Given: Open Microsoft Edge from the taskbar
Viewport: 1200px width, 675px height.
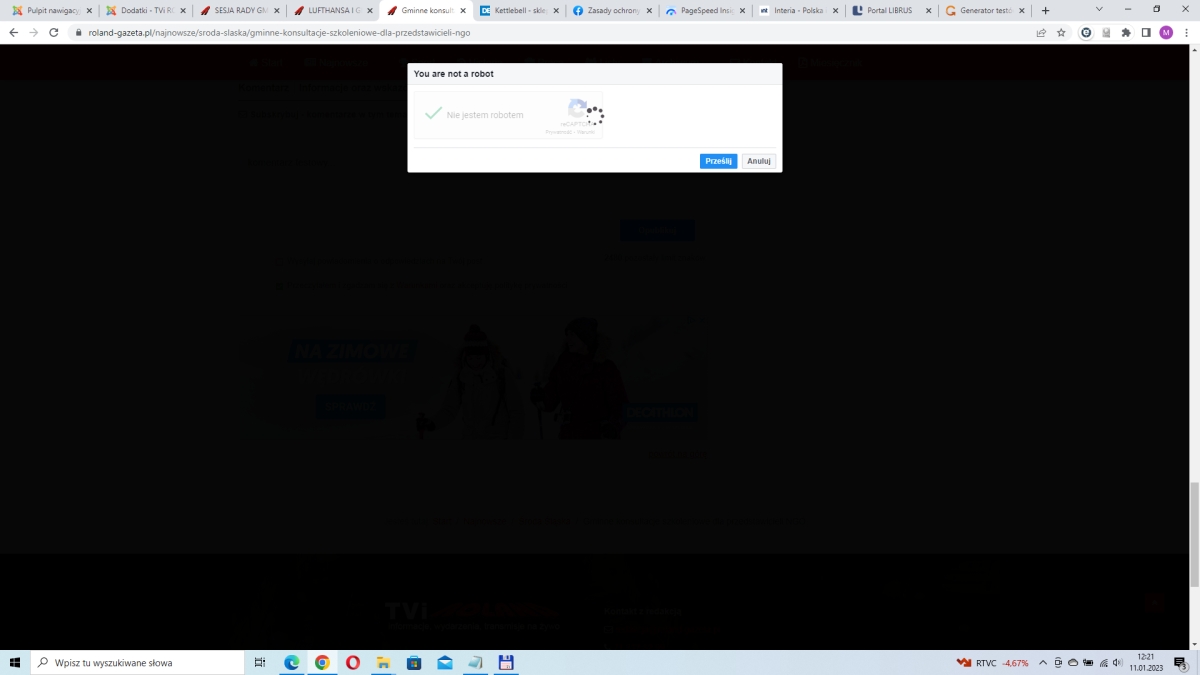Looking at the screenshot, I should 292,662.
